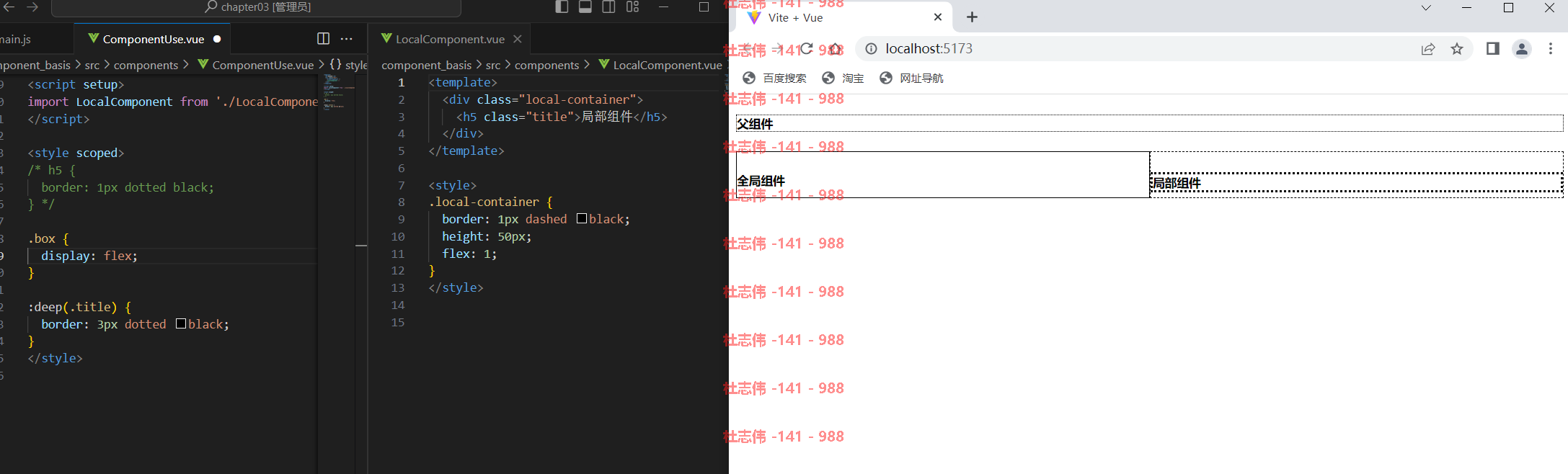Viewport: 1568px width, 474px height.
Task: Reload the localhost page
Action: tap(807, 48)
